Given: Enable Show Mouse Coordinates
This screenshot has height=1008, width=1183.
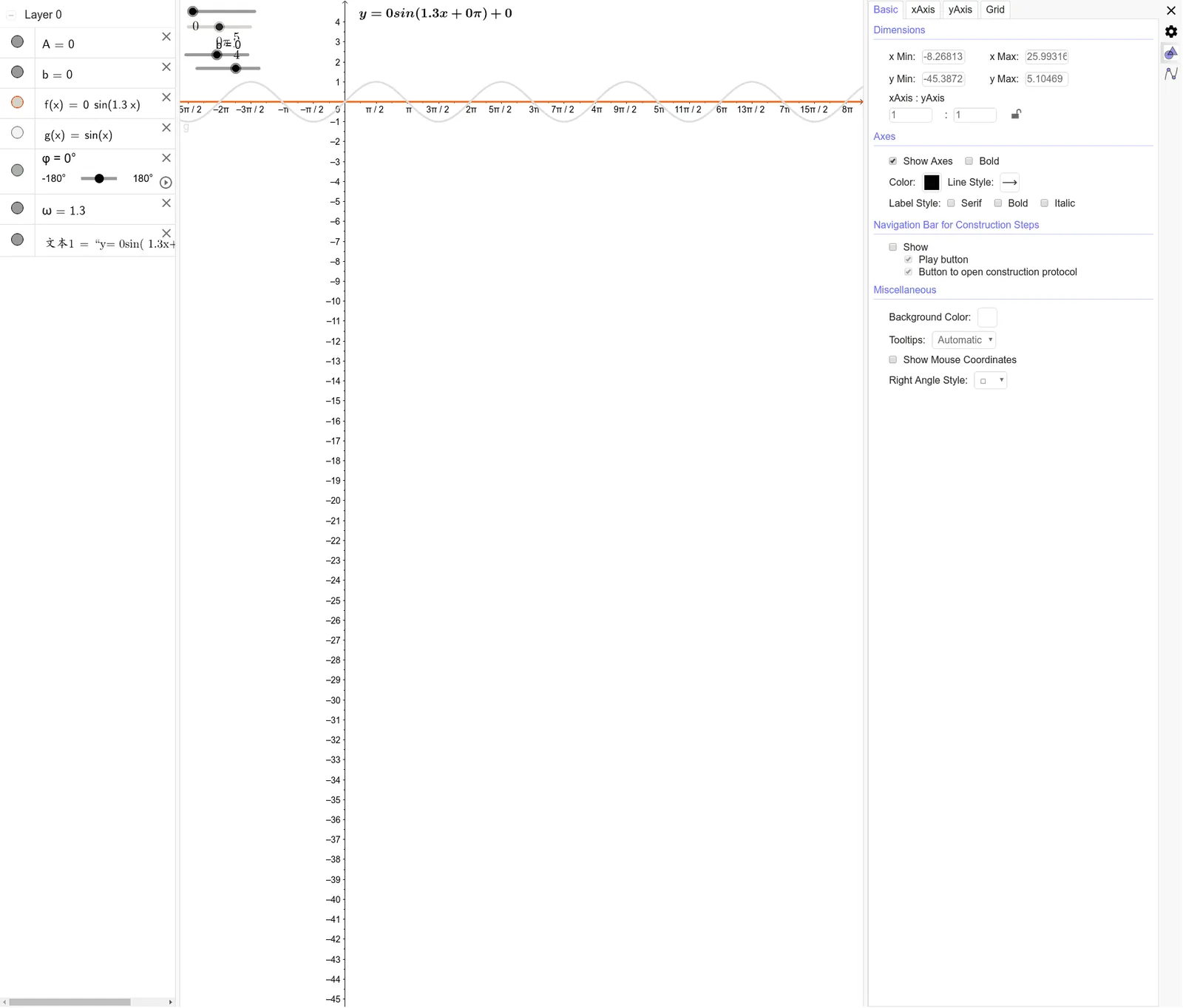Looking at the screenshot, I should tap(893, 359).
